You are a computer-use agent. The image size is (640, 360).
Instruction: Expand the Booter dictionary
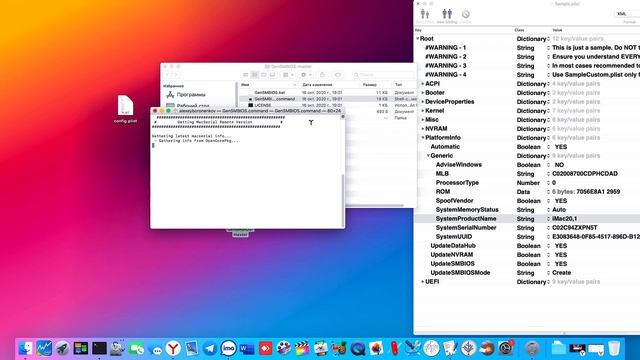click(423, 93)
